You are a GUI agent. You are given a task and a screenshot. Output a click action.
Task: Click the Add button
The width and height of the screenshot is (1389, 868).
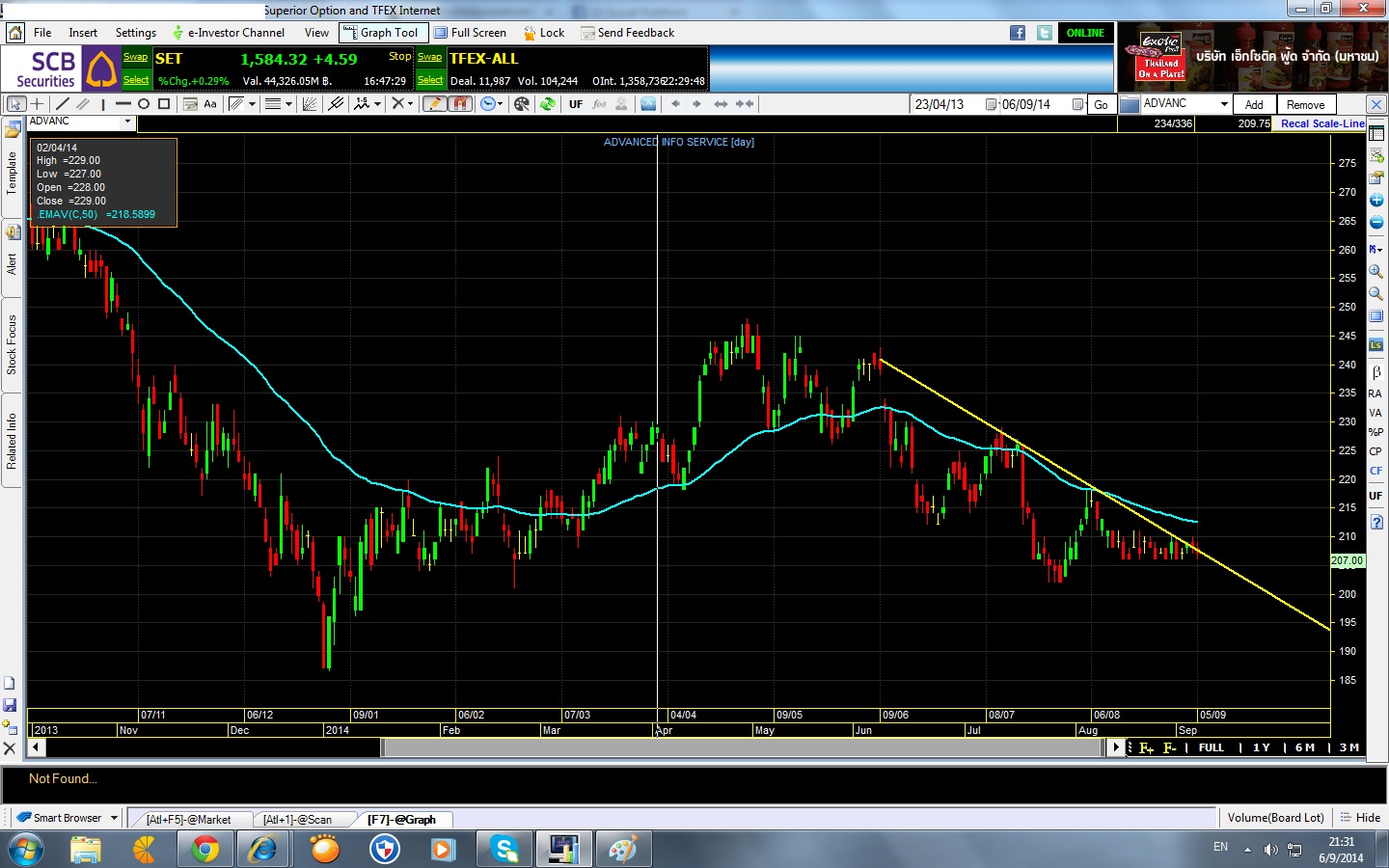1254,105
